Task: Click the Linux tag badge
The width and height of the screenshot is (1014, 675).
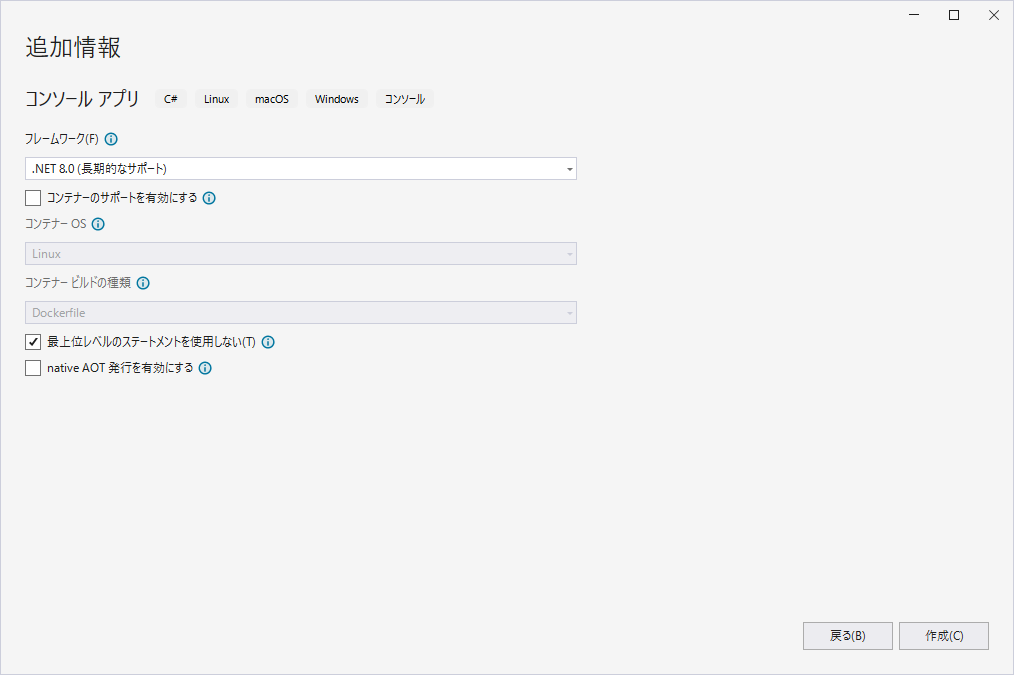Action: (x=217, y=99)
